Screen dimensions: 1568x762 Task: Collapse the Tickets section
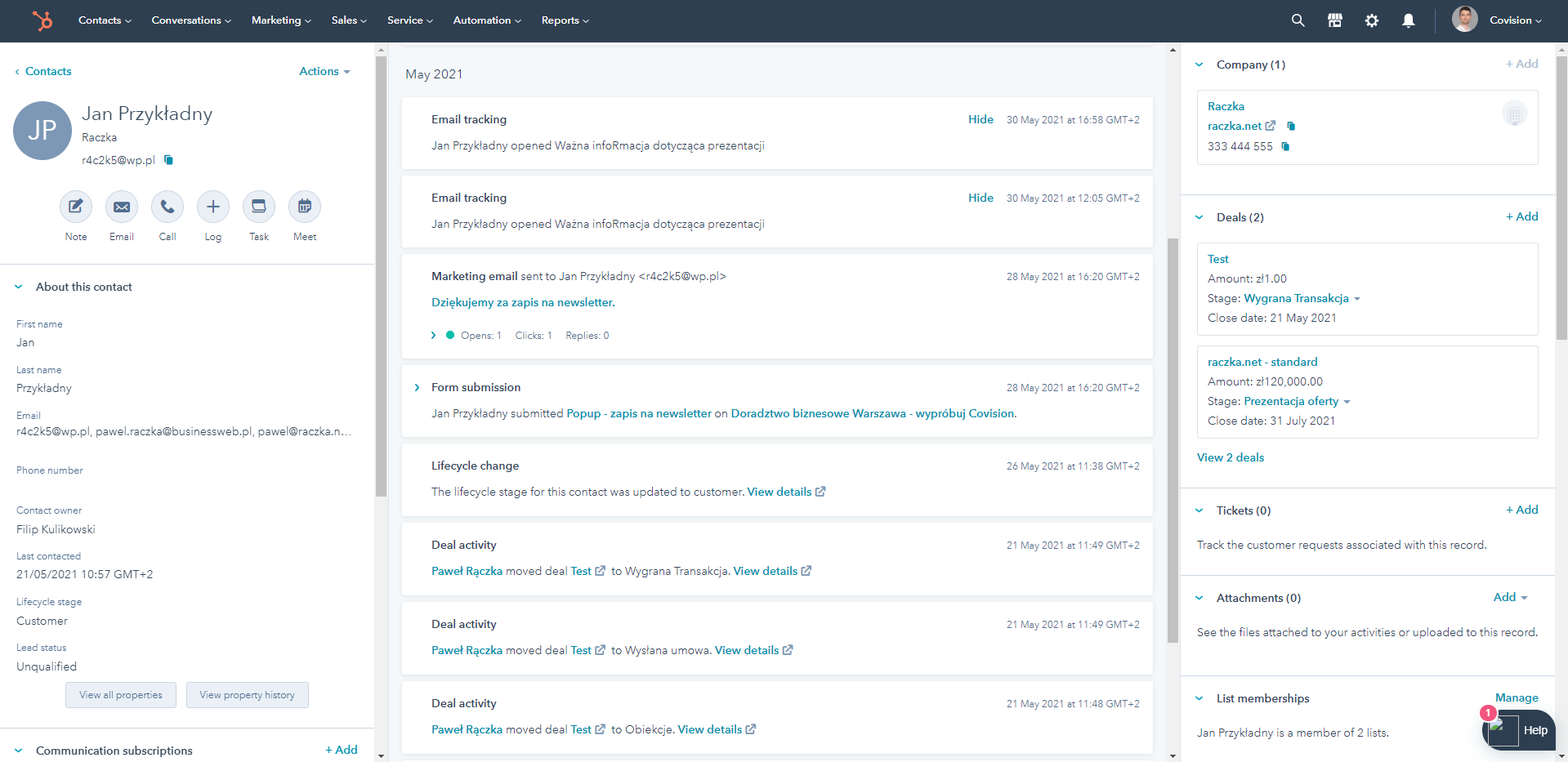coord(1199,510)
